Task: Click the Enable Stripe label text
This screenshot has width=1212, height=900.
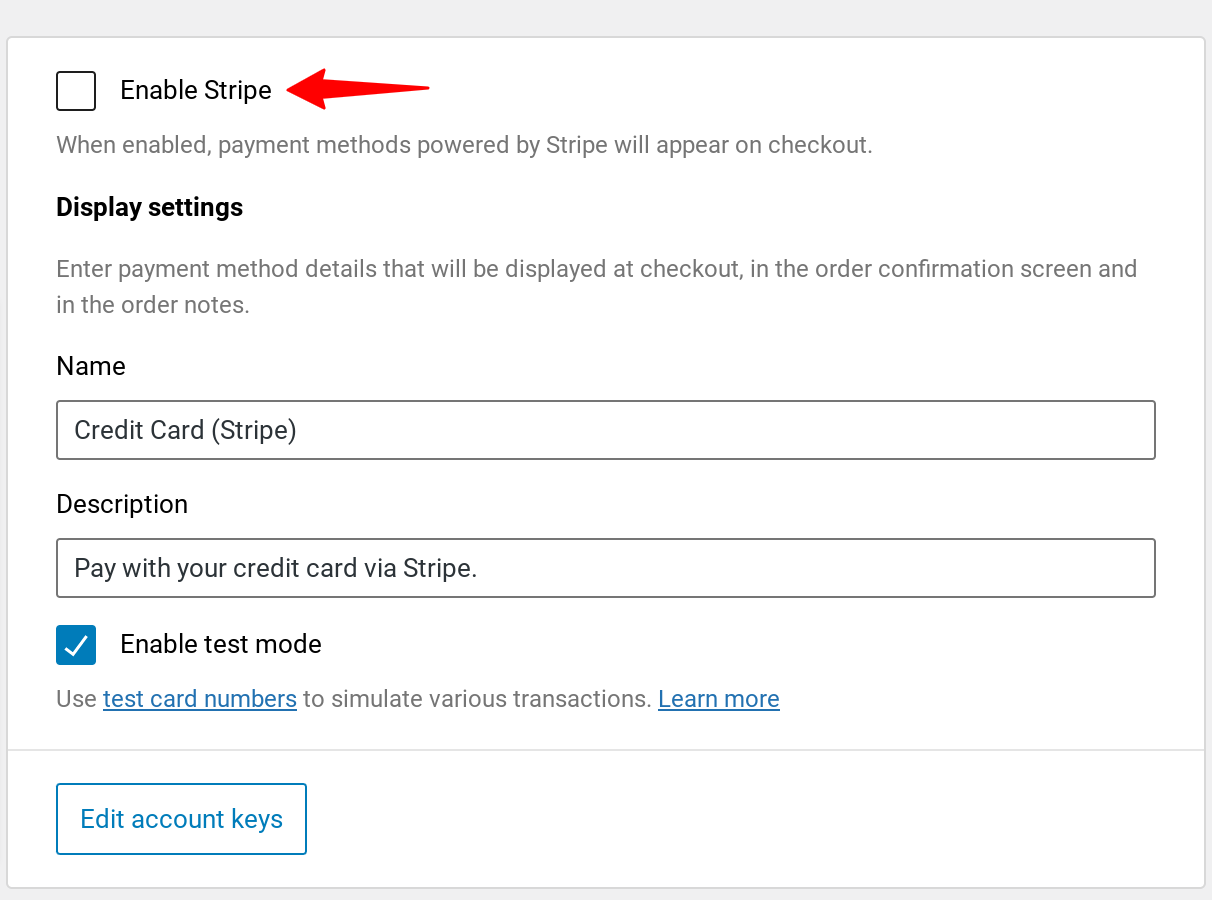Action: point(195,90)
